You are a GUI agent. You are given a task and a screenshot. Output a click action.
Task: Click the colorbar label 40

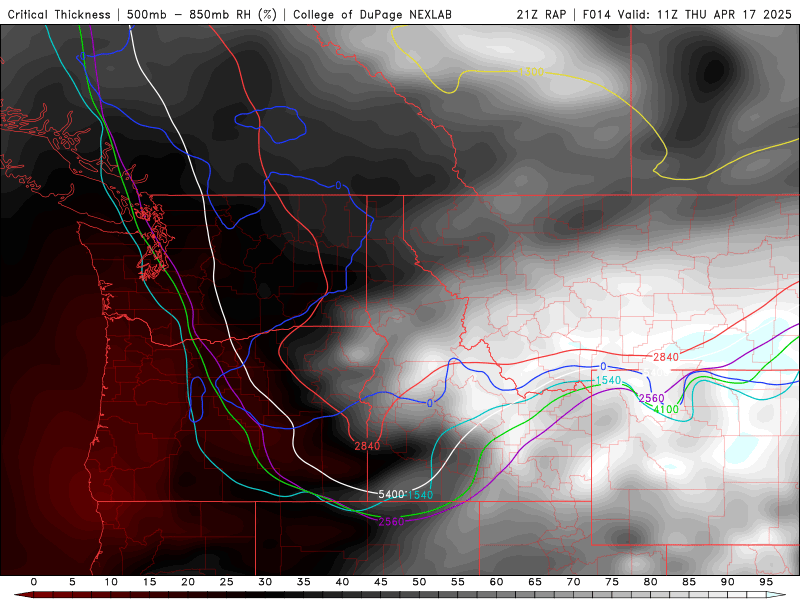pos(342,582)
